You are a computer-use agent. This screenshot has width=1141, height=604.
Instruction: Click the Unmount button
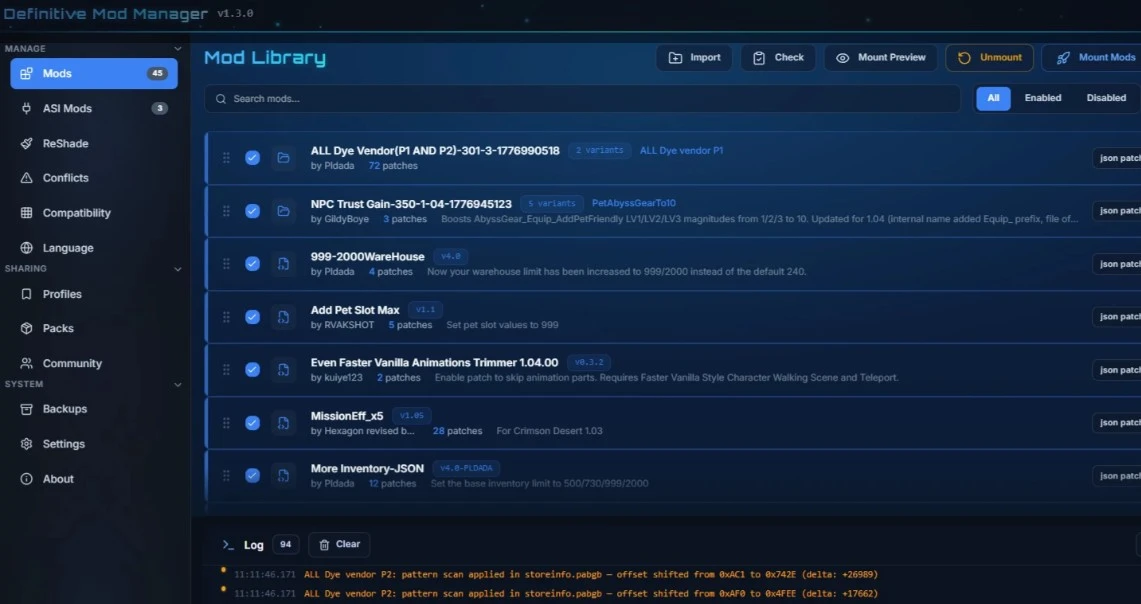[990, 57]
